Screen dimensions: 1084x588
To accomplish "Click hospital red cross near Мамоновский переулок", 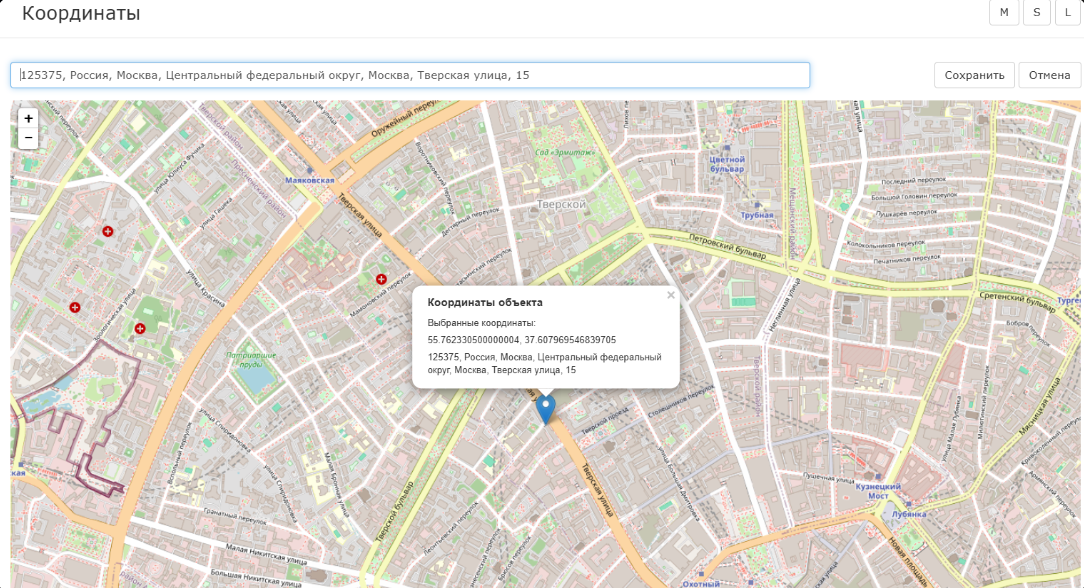I will (381, 279).
